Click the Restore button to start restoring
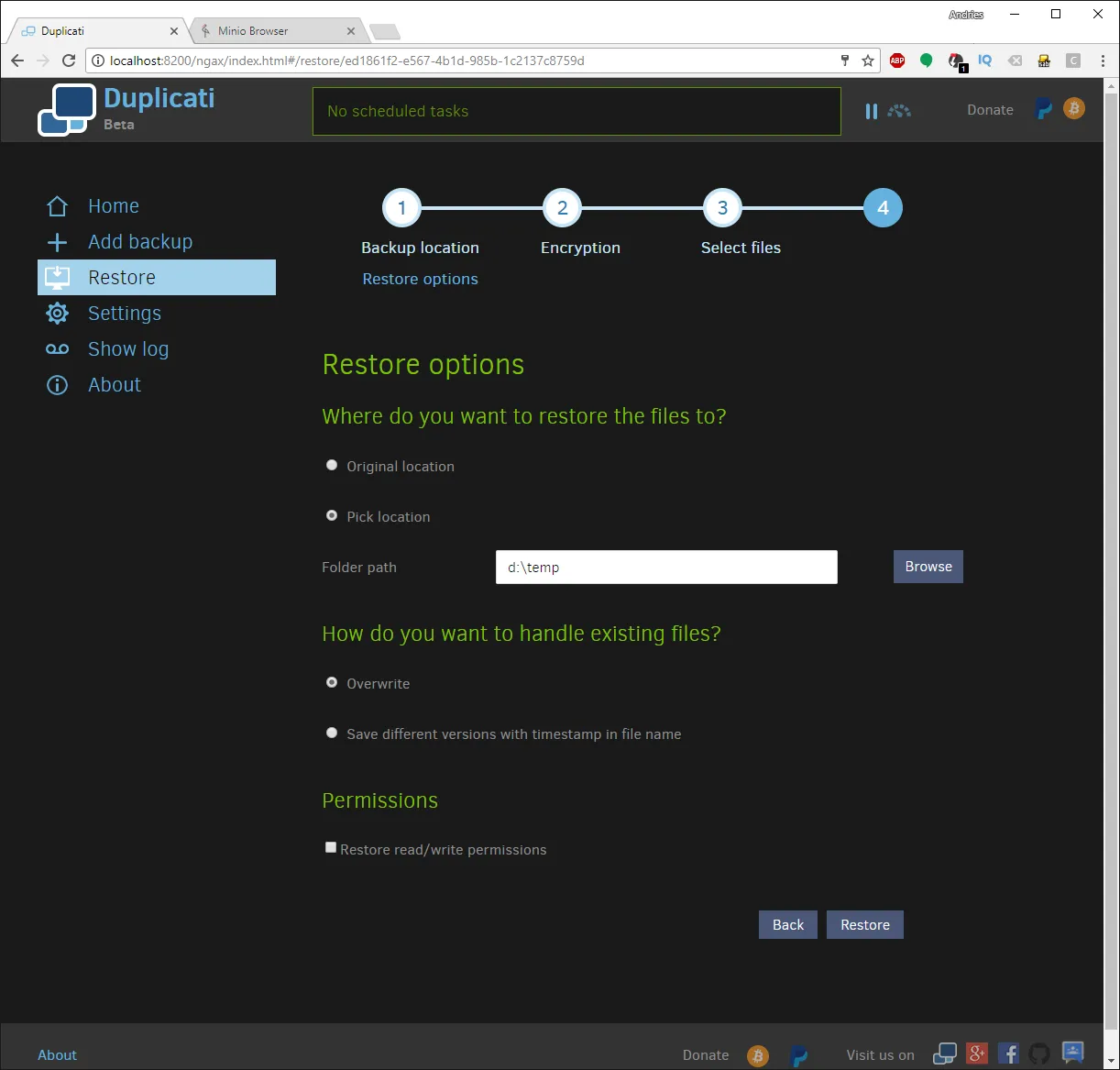 (865, 925)
